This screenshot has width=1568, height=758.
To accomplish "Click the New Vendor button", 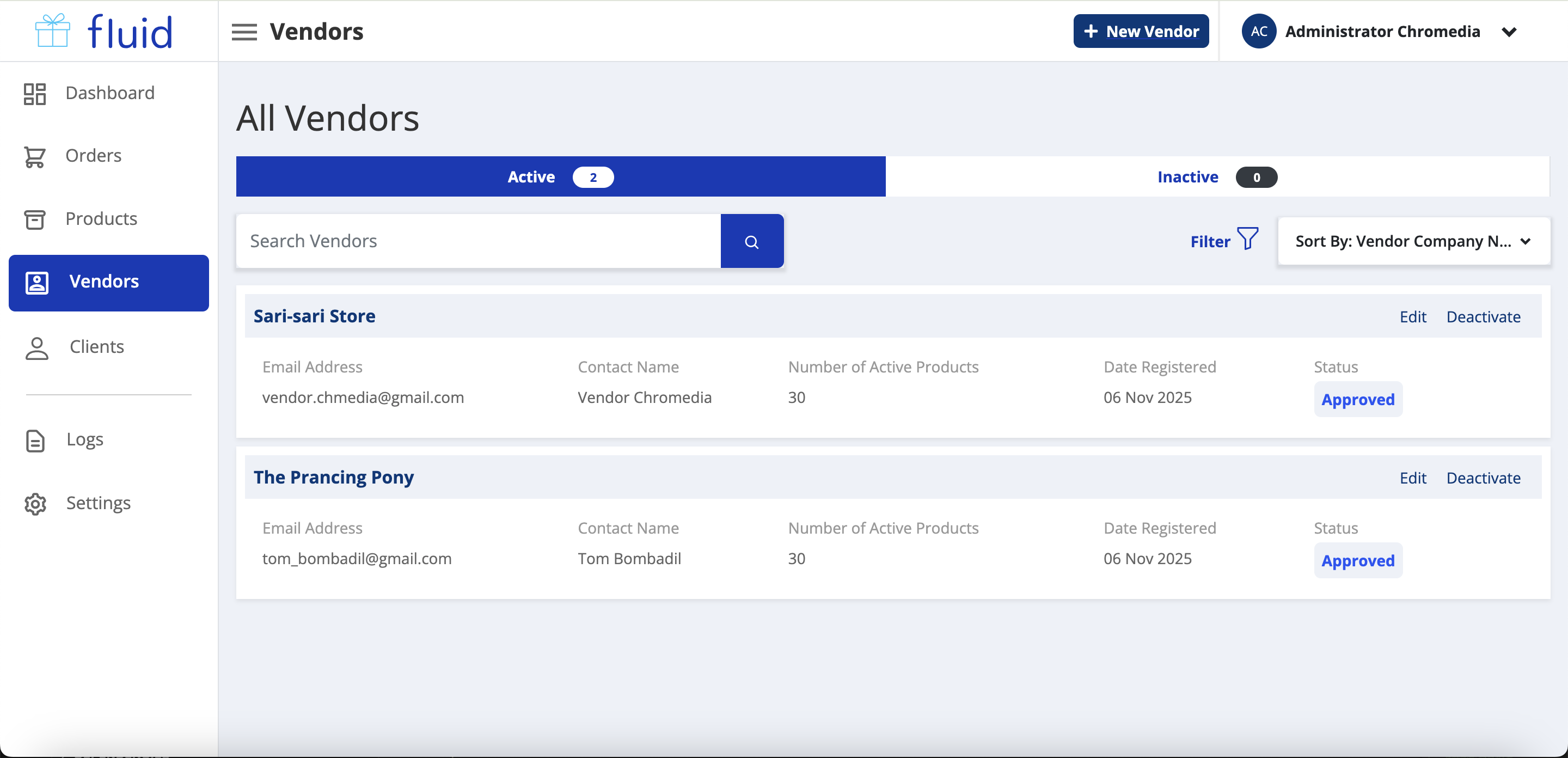I will click(x=1141, y=31).
